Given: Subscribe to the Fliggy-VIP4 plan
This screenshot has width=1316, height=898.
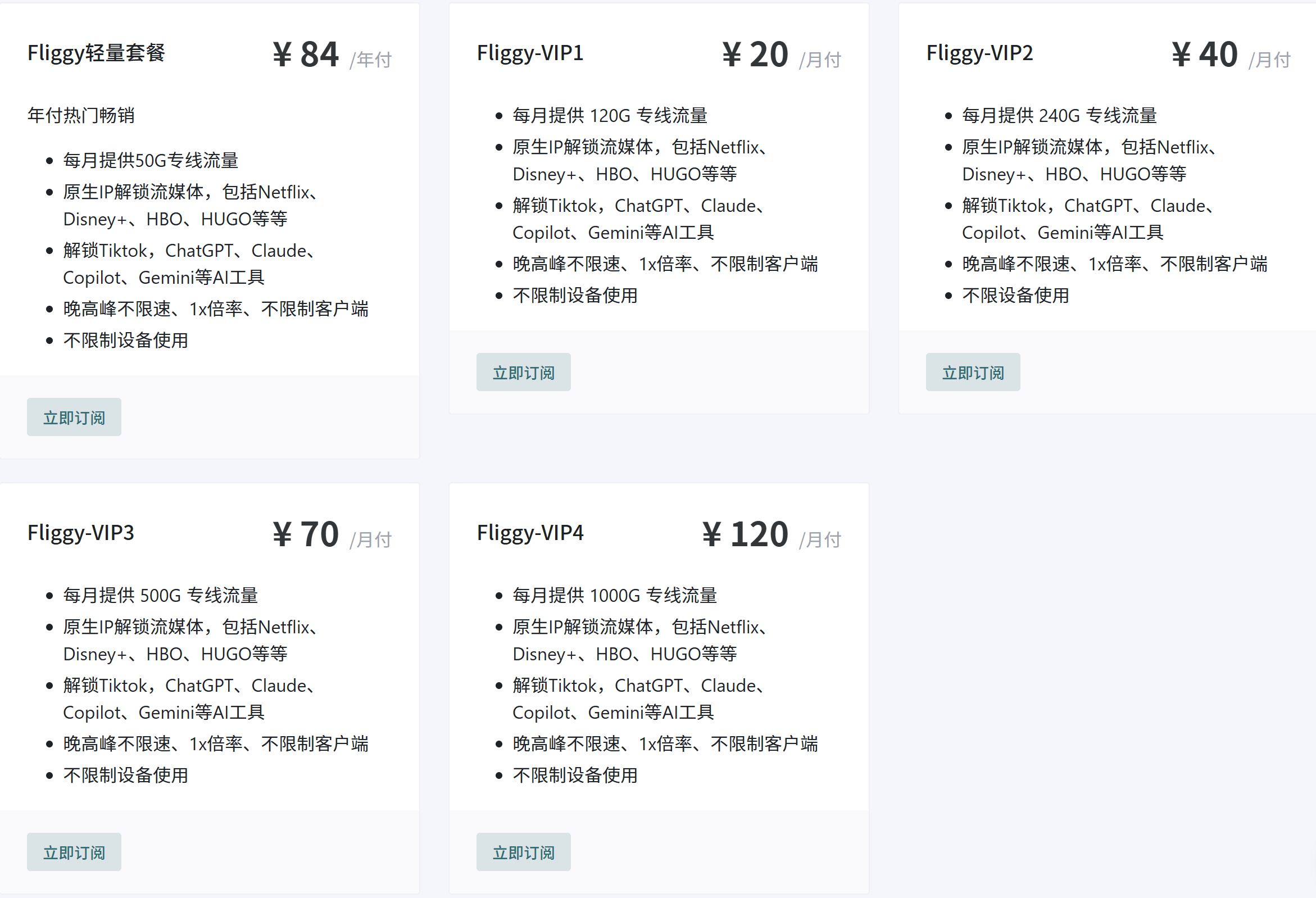Looking at the screenshot, I should click(x=523, y=851).
